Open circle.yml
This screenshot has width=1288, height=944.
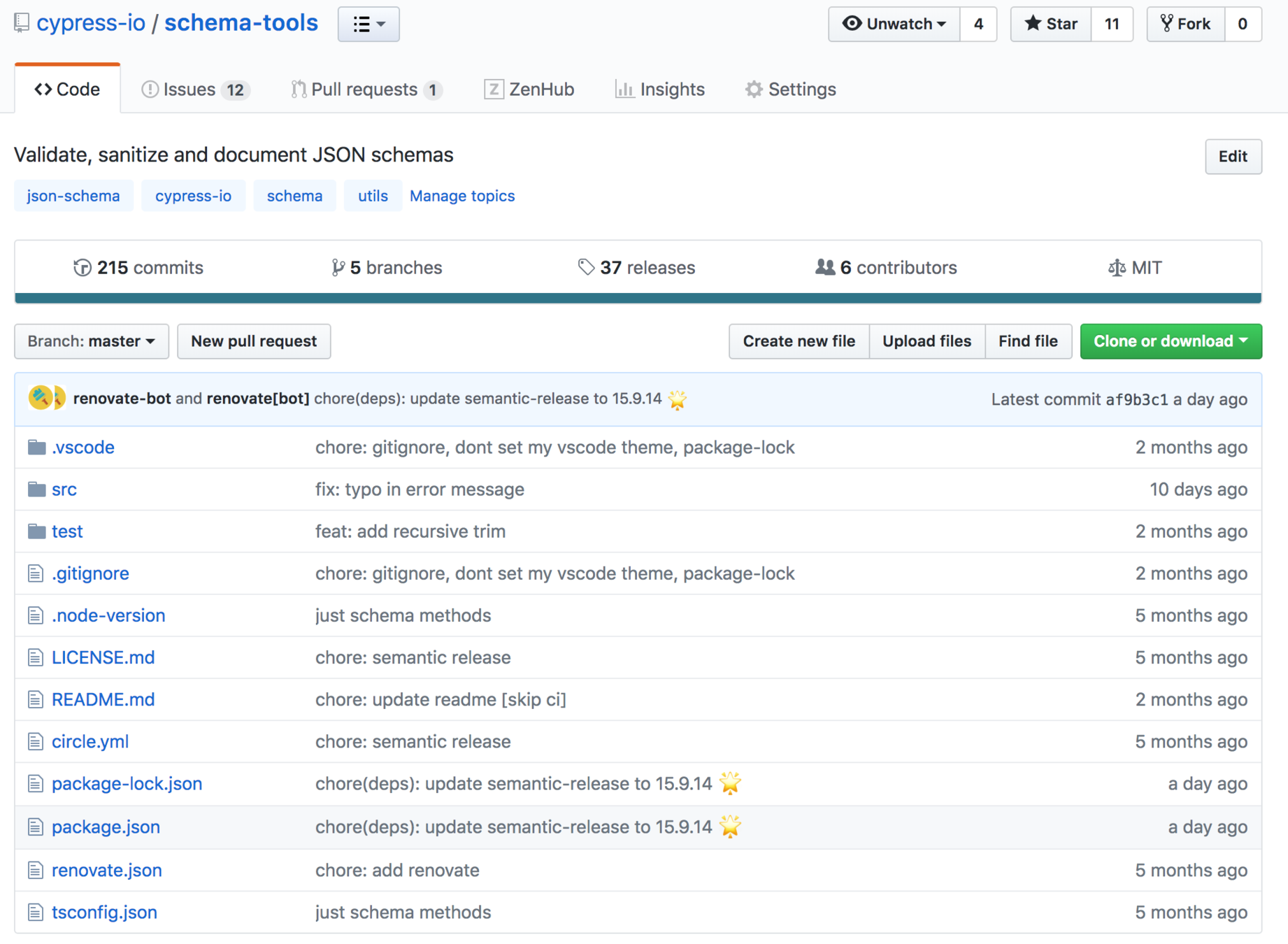(90, 741)
